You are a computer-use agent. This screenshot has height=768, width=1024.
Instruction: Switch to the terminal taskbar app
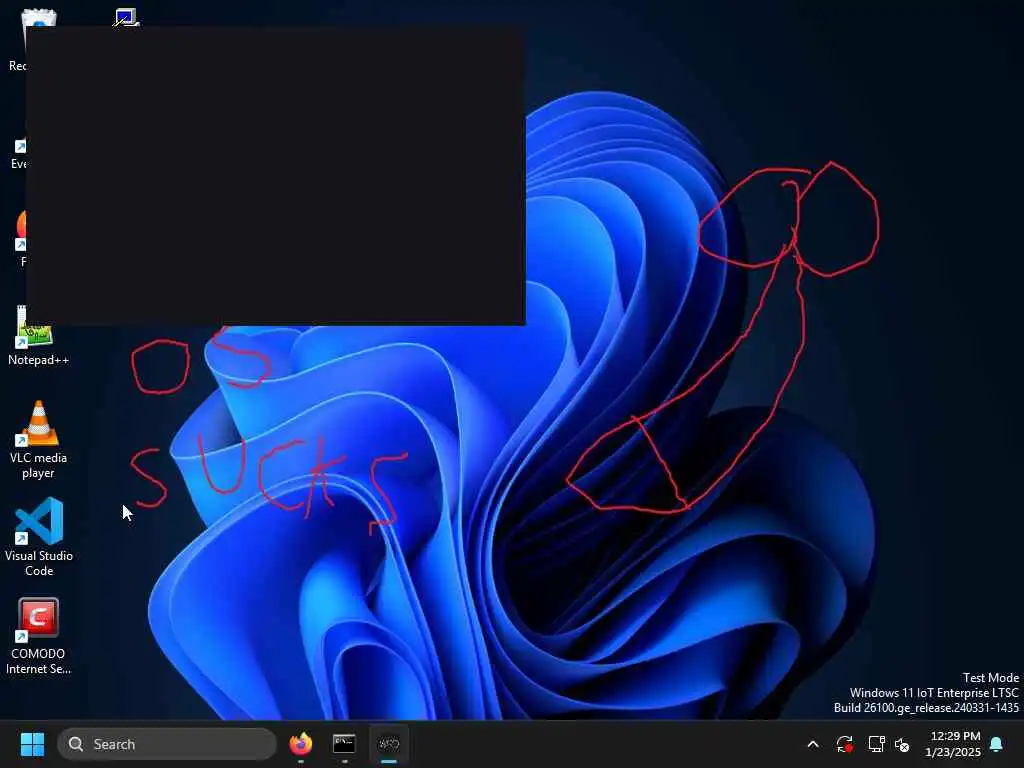click(344, 744)
